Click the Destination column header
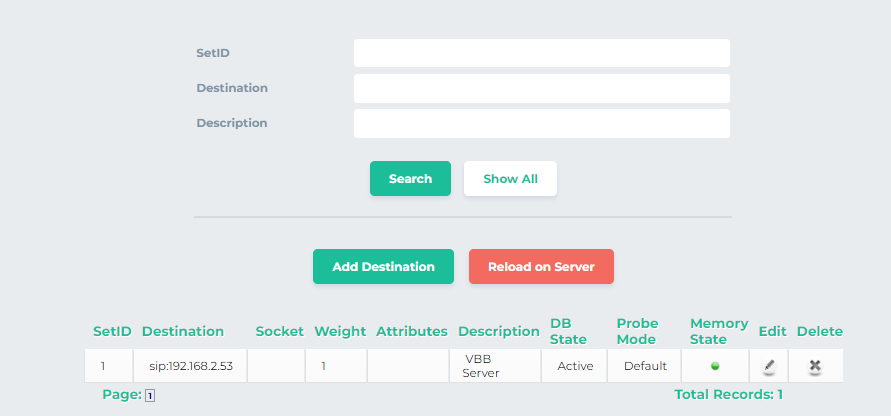The image size is (891, 416). coord(183,331)
